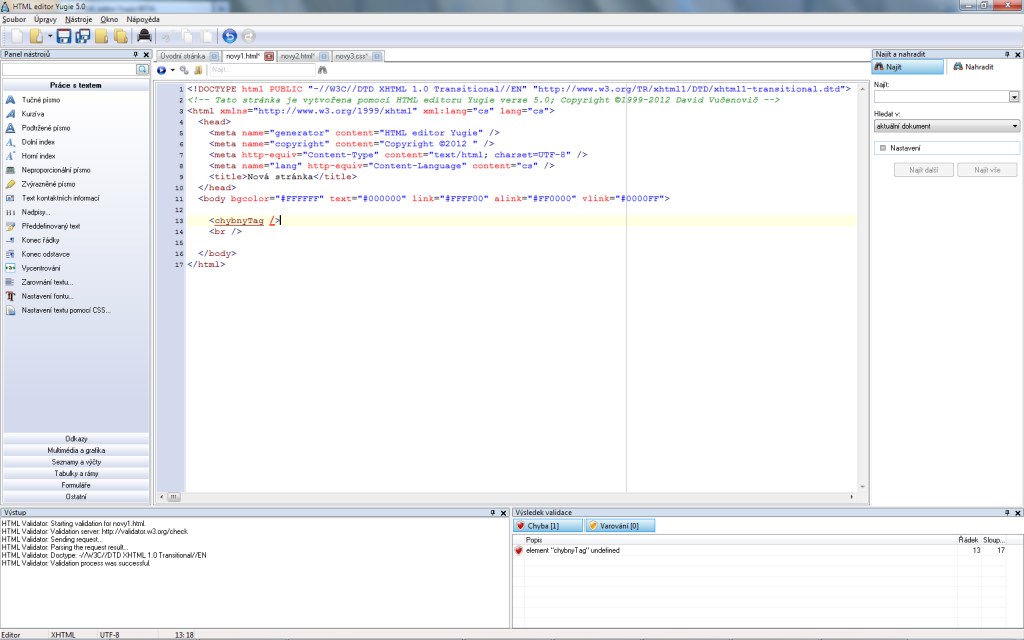
Task: Choose Zvýrazněné písmo highlighter tool
Action: point(48,184)
